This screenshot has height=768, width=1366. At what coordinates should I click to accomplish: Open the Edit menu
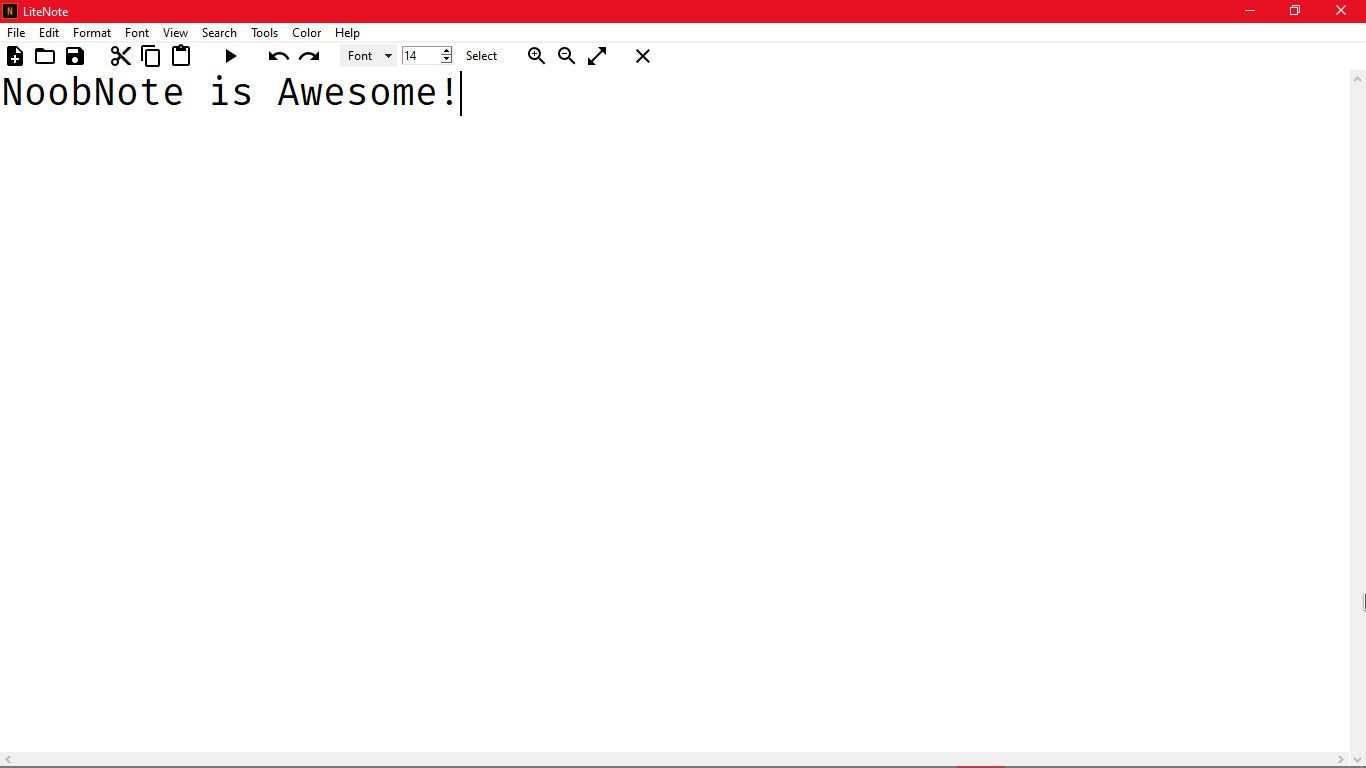click(49, 33)
